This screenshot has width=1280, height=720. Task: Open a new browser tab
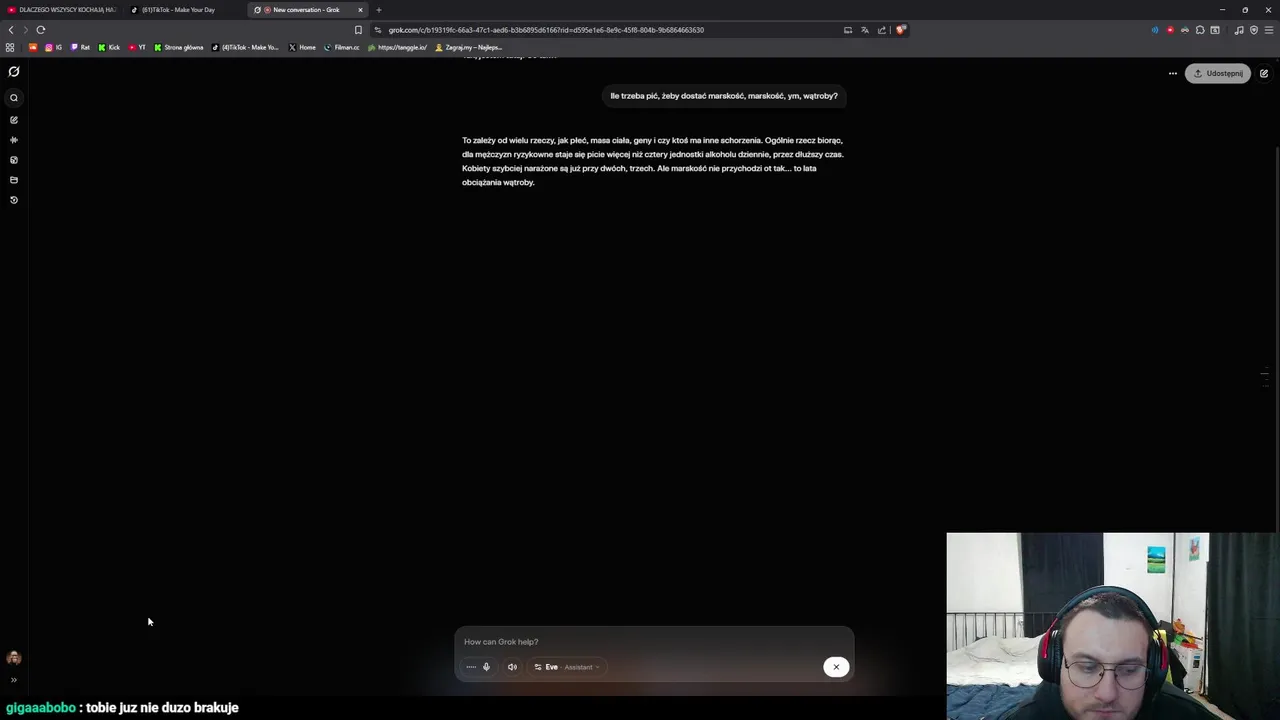coord(379,10)
